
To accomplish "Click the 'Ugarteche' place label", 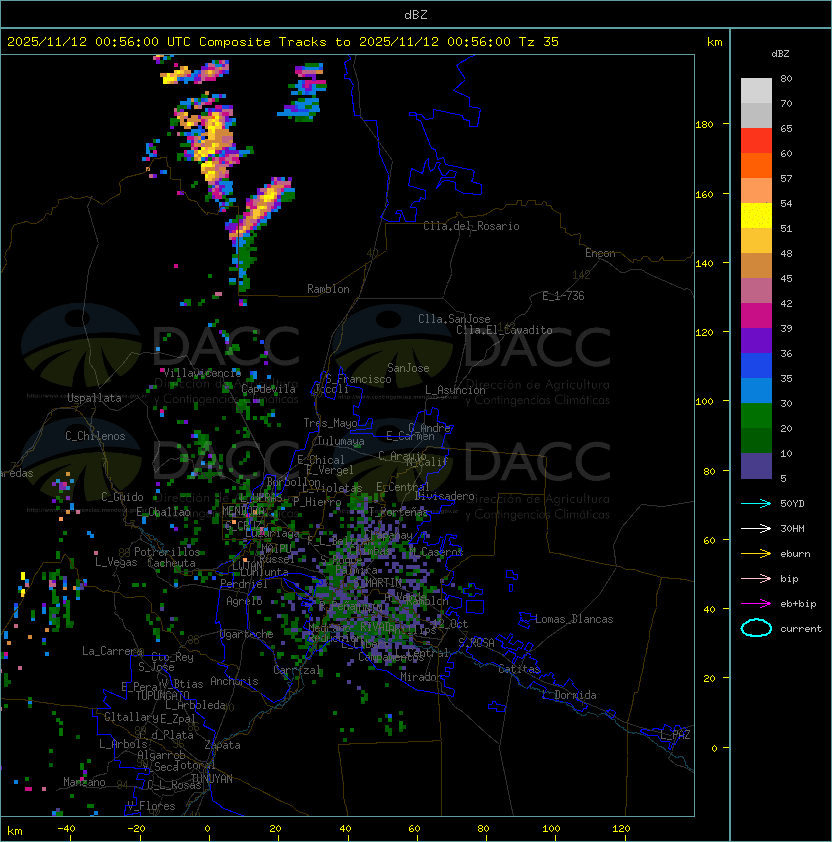I will 247,634.
